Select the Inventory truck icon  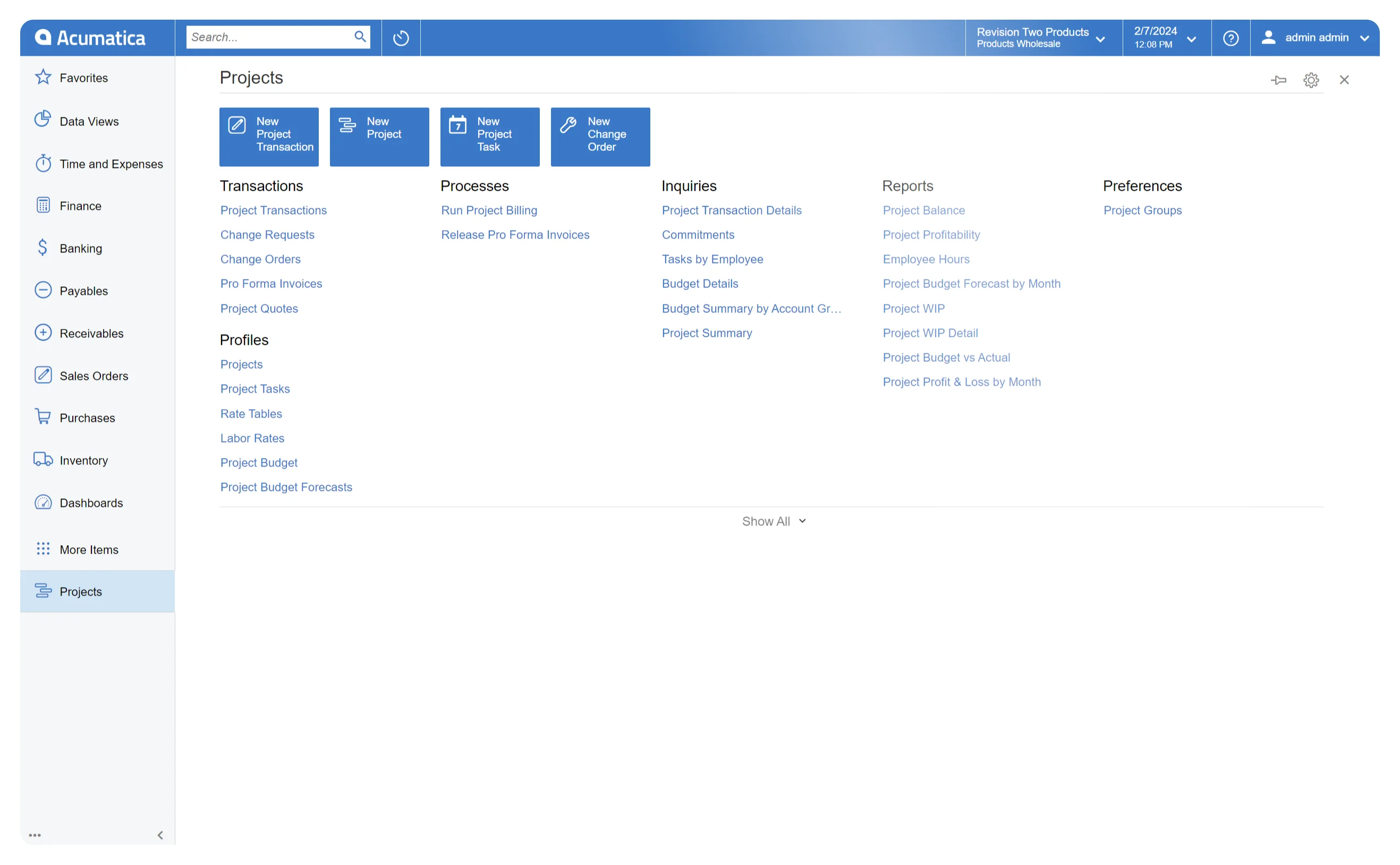(x=43, y=460)
